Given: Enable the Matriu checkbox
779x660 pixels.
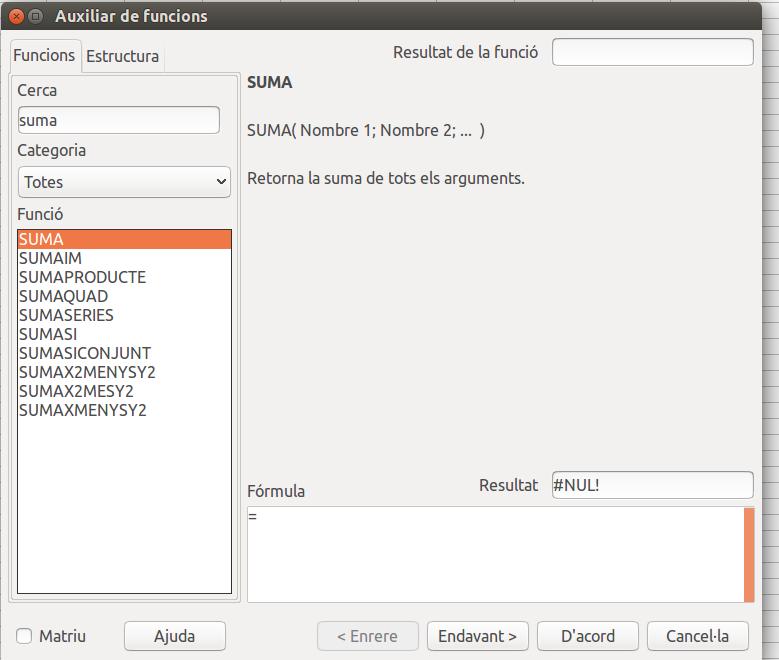Looking at the screenshot, I should coord(24,636).
